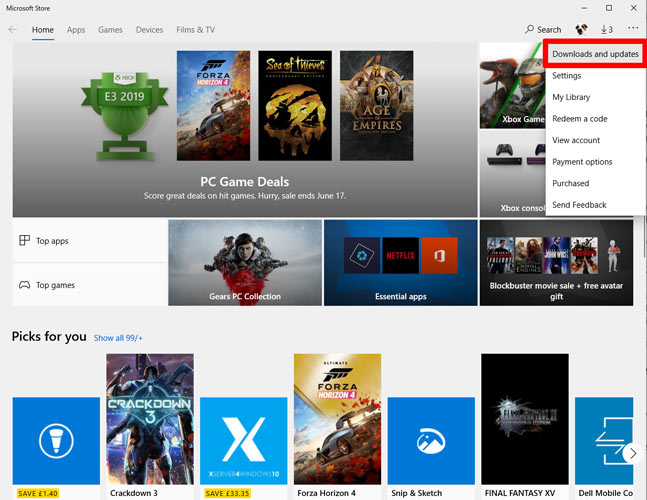Open the Snip & Sketch app tile
647x500 pixels.
[431, 441]
